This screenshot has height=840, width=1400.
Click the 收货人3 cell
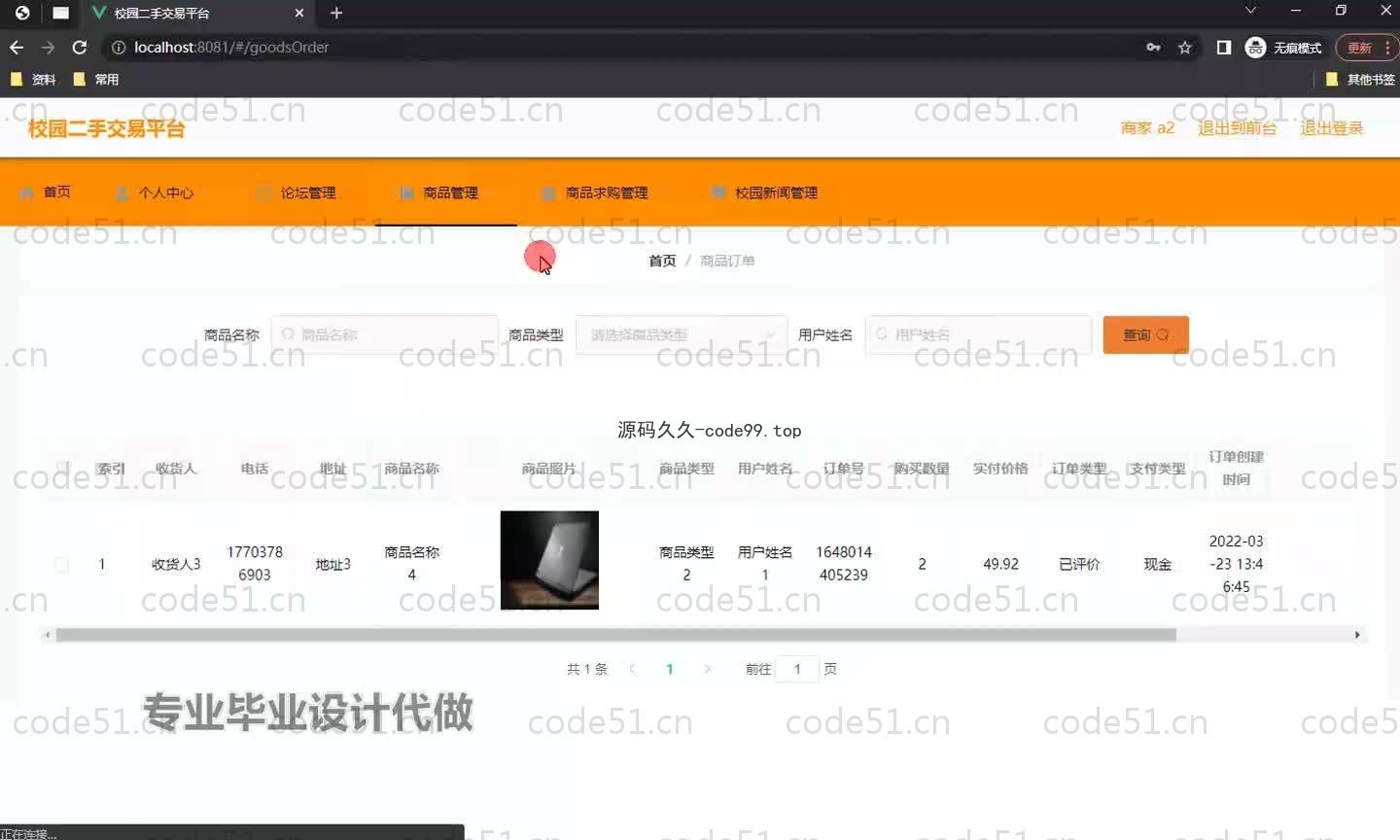[176, 564]
